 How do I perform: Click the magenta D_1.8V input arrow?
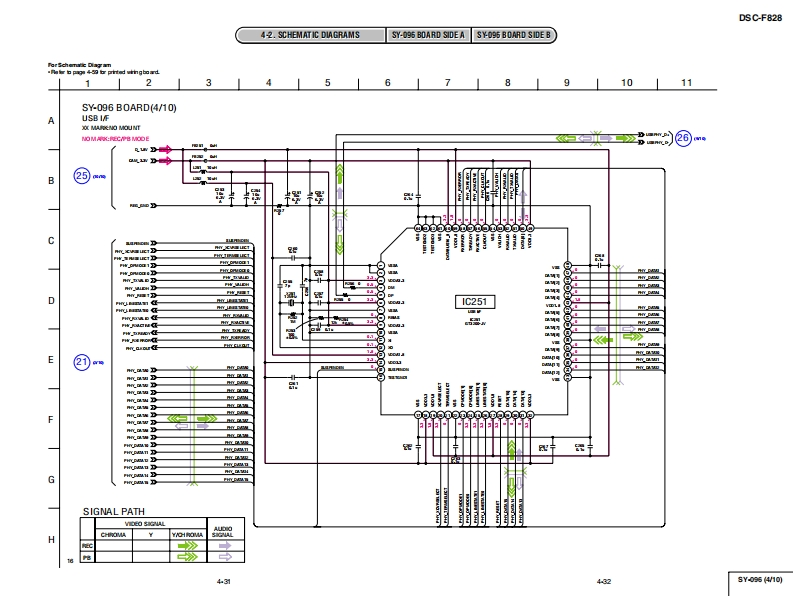point(165,149)
